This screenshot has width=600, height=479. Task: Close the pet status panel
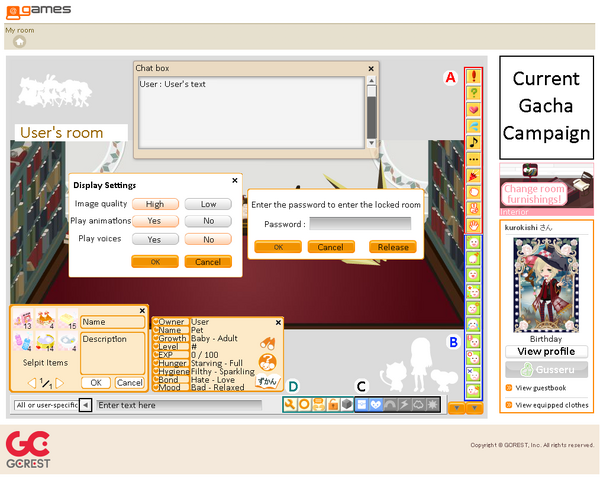coord(278,323)
